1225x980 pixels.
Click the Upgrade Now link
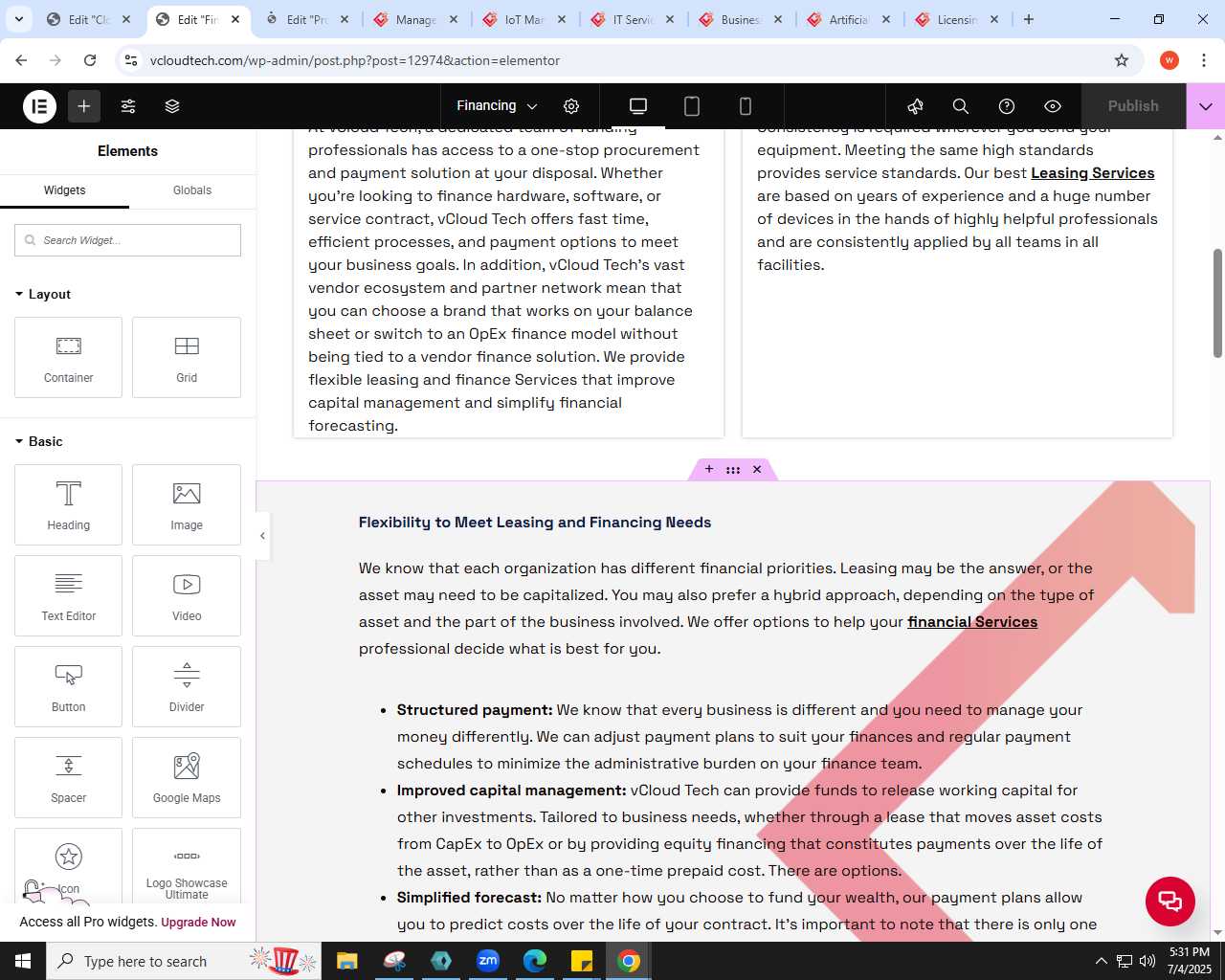[198, 923]
